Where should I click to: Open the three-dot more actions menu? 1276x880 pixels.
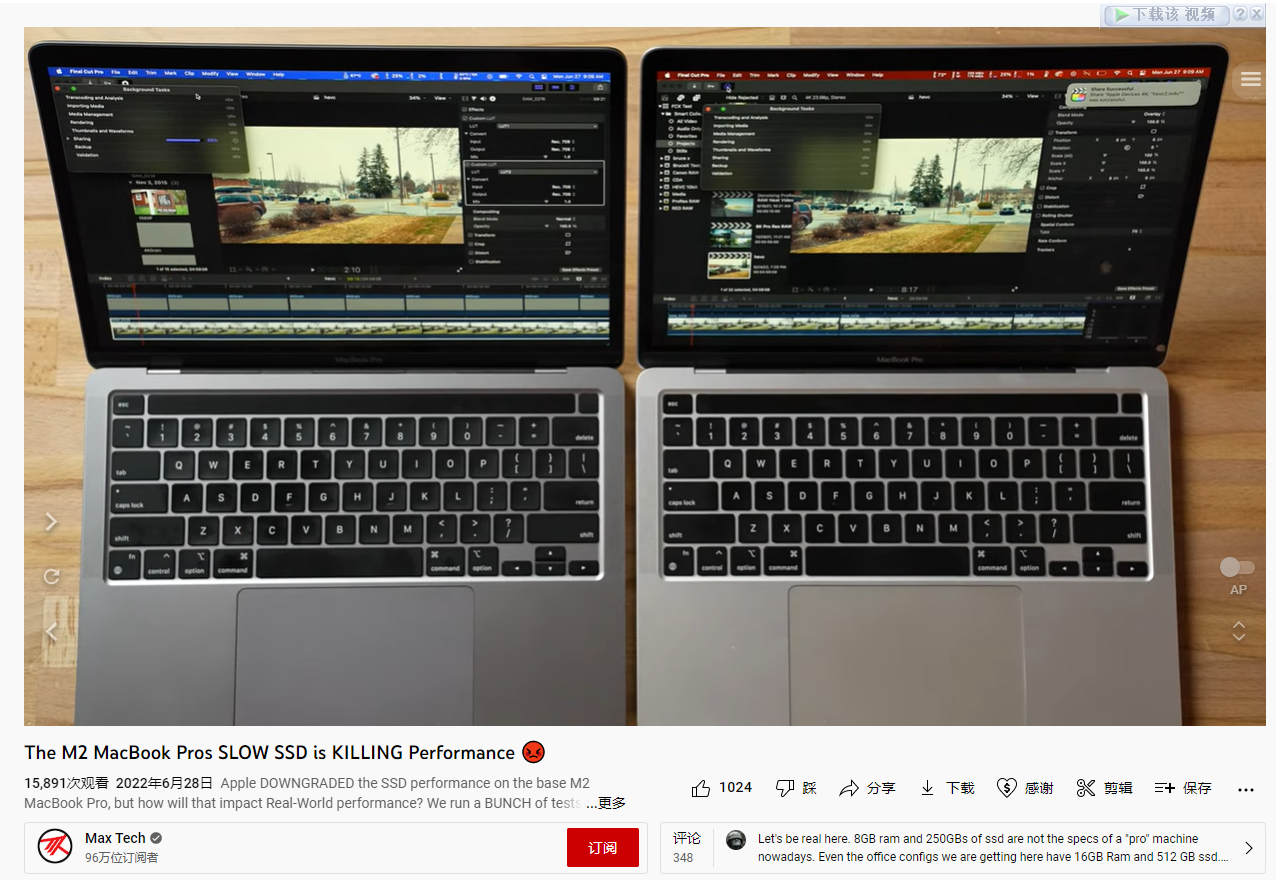click(x=1245, y=789)
